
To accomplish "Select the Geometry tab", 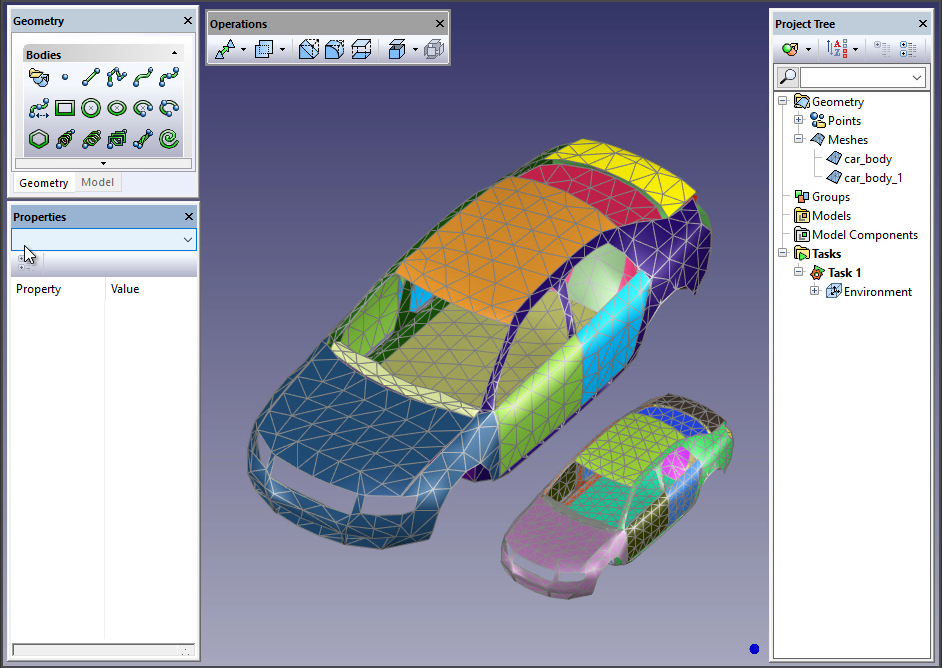I will [44, 183].
